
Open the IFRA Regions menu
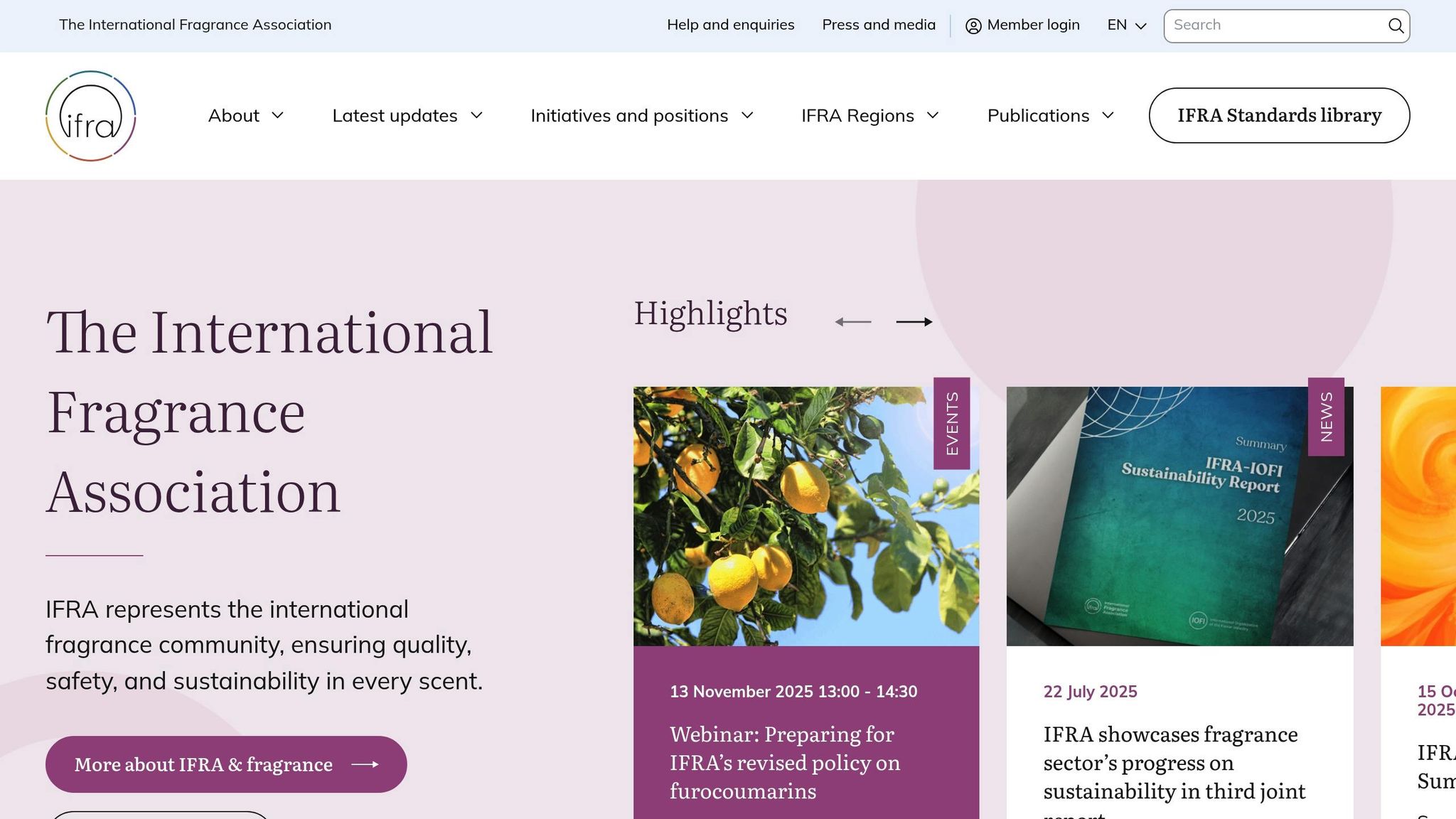point(870,115)
